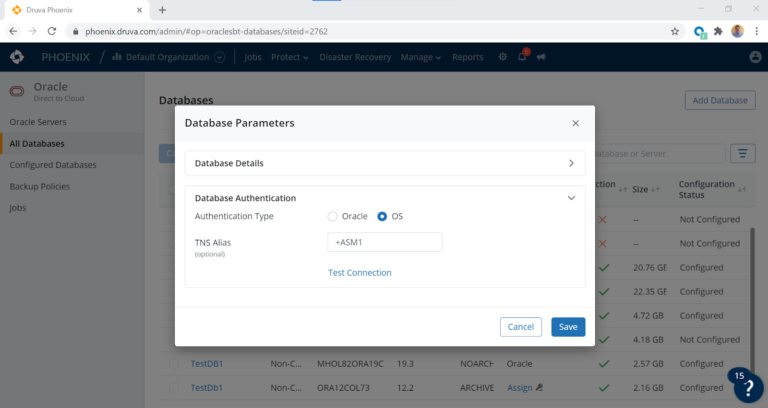Open the Protect menu
This screenshot has height=408, width=768.
[290, 57]
